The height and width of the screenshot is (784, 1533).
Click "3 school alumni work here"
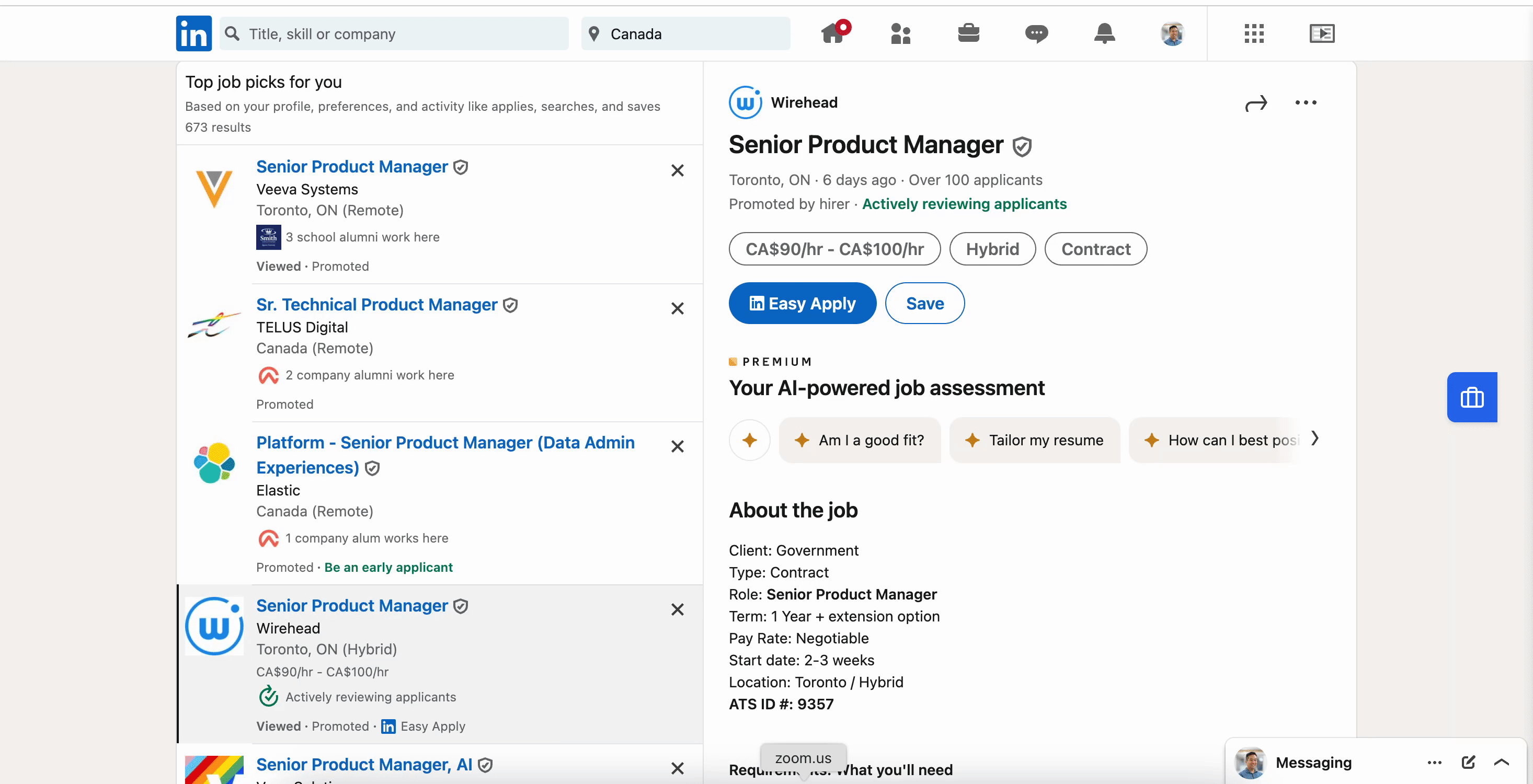(362, 237)
